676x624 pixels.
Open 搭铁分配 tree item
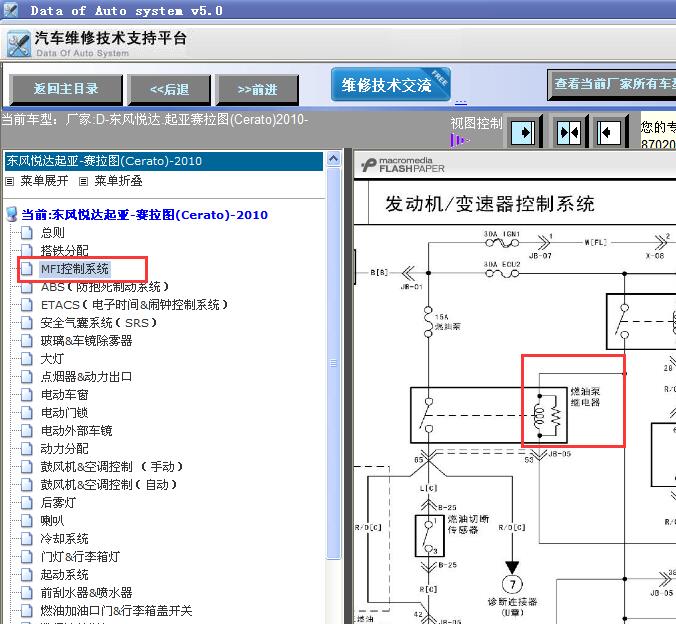click(x=64, y=251)
